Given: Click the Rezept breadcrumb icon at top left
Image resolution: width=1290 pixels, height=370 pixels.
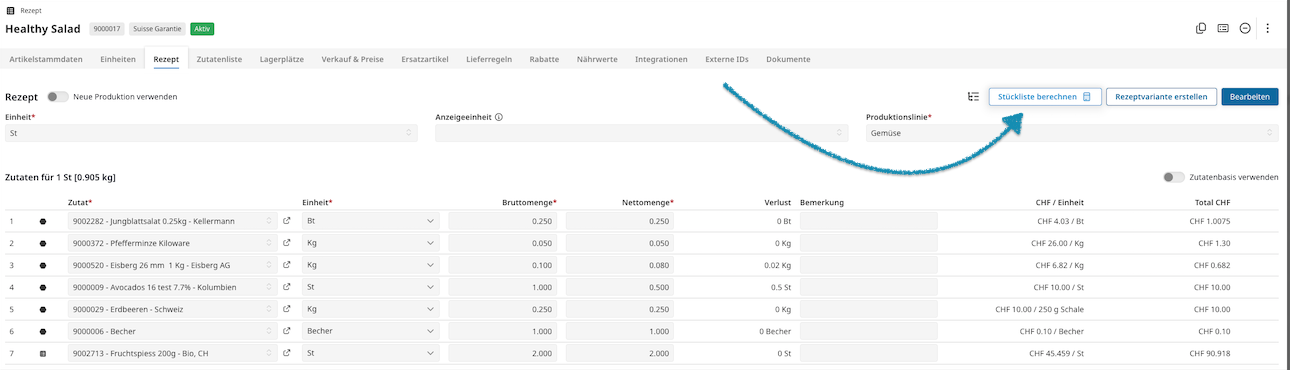Looking at the screenshot, I should [x=10, y=10].
